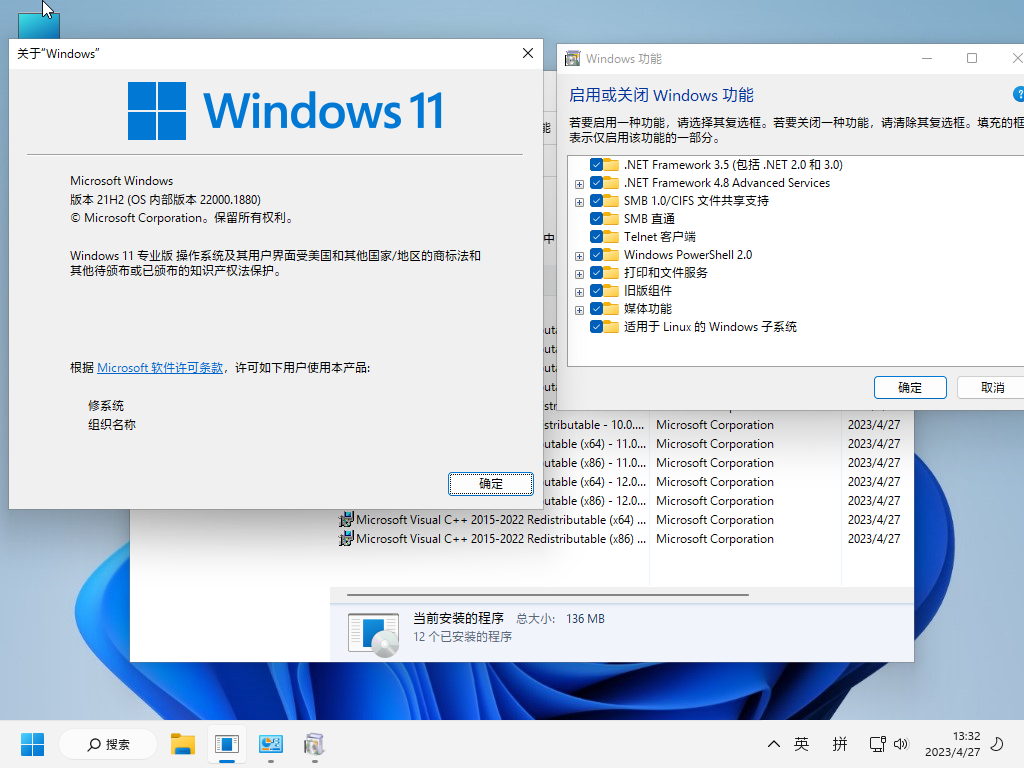Maximize the Windows 功能 window
Image resolution: width=1024 pixels, height=768 pixels.
pyautogui.click(x=972, y=58)
